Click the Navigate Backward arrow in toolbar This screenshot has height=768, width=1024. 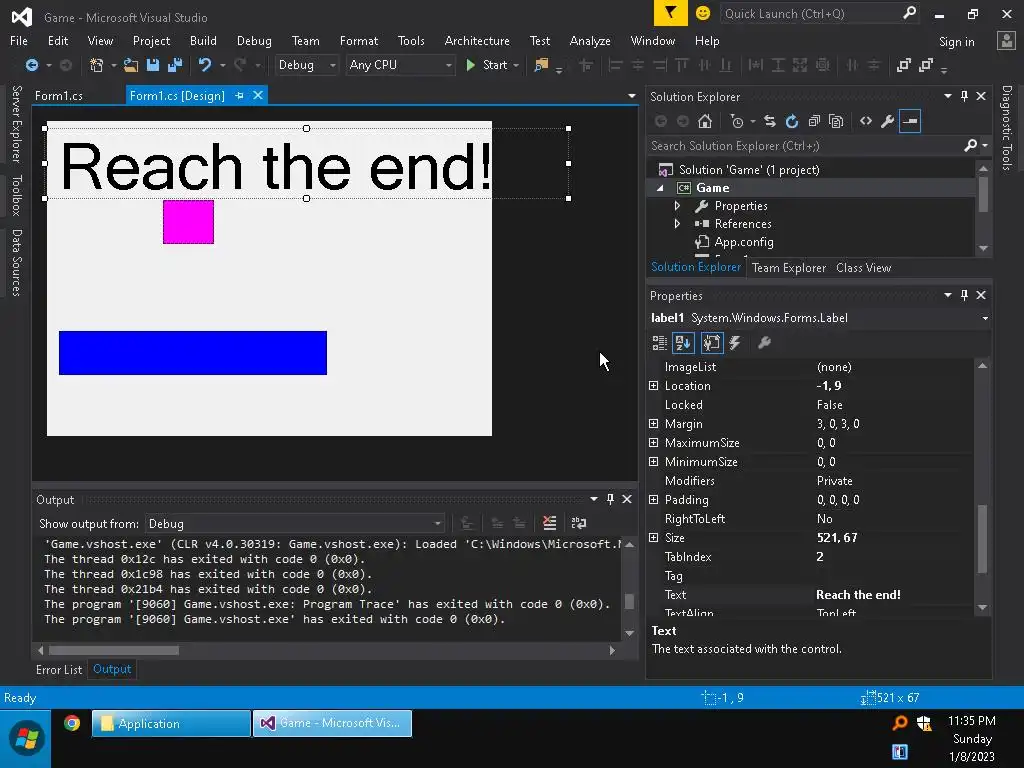31,65
